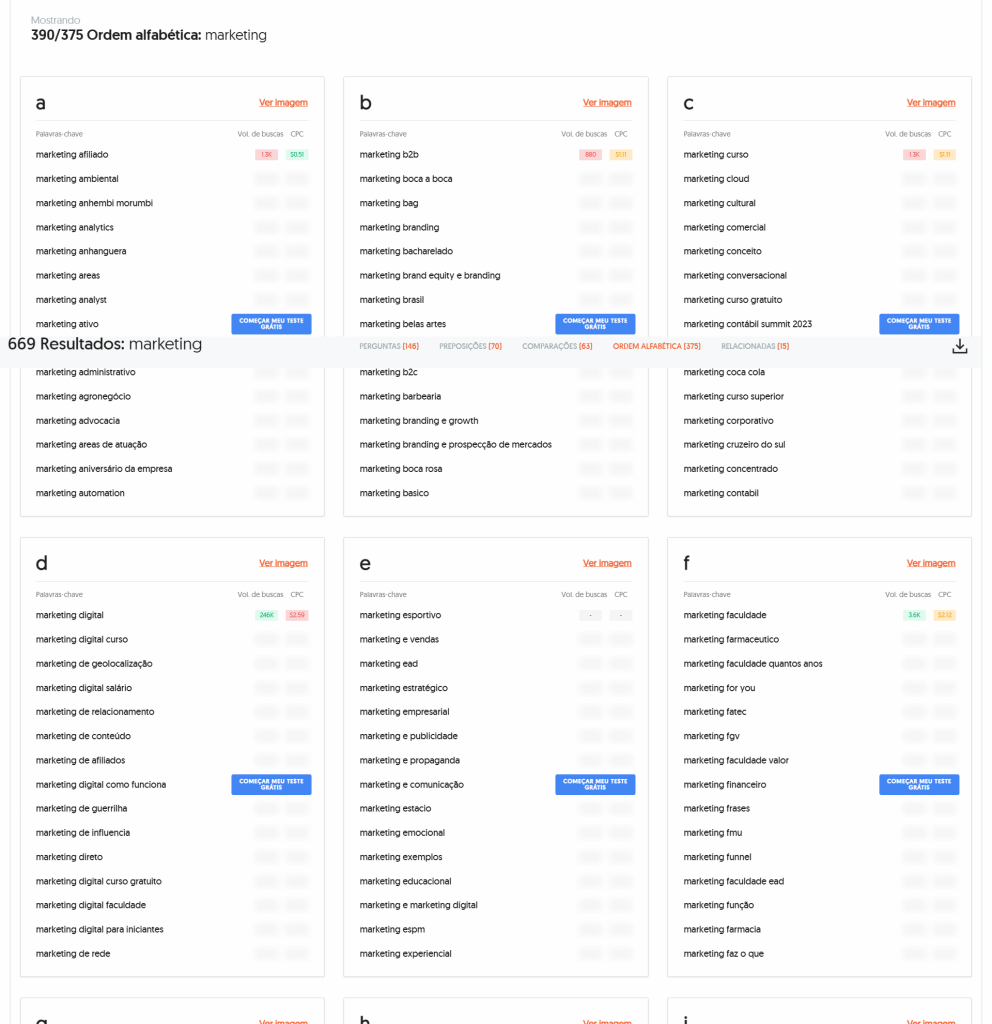Select keyword marketing esportivo

pos(400,615)
